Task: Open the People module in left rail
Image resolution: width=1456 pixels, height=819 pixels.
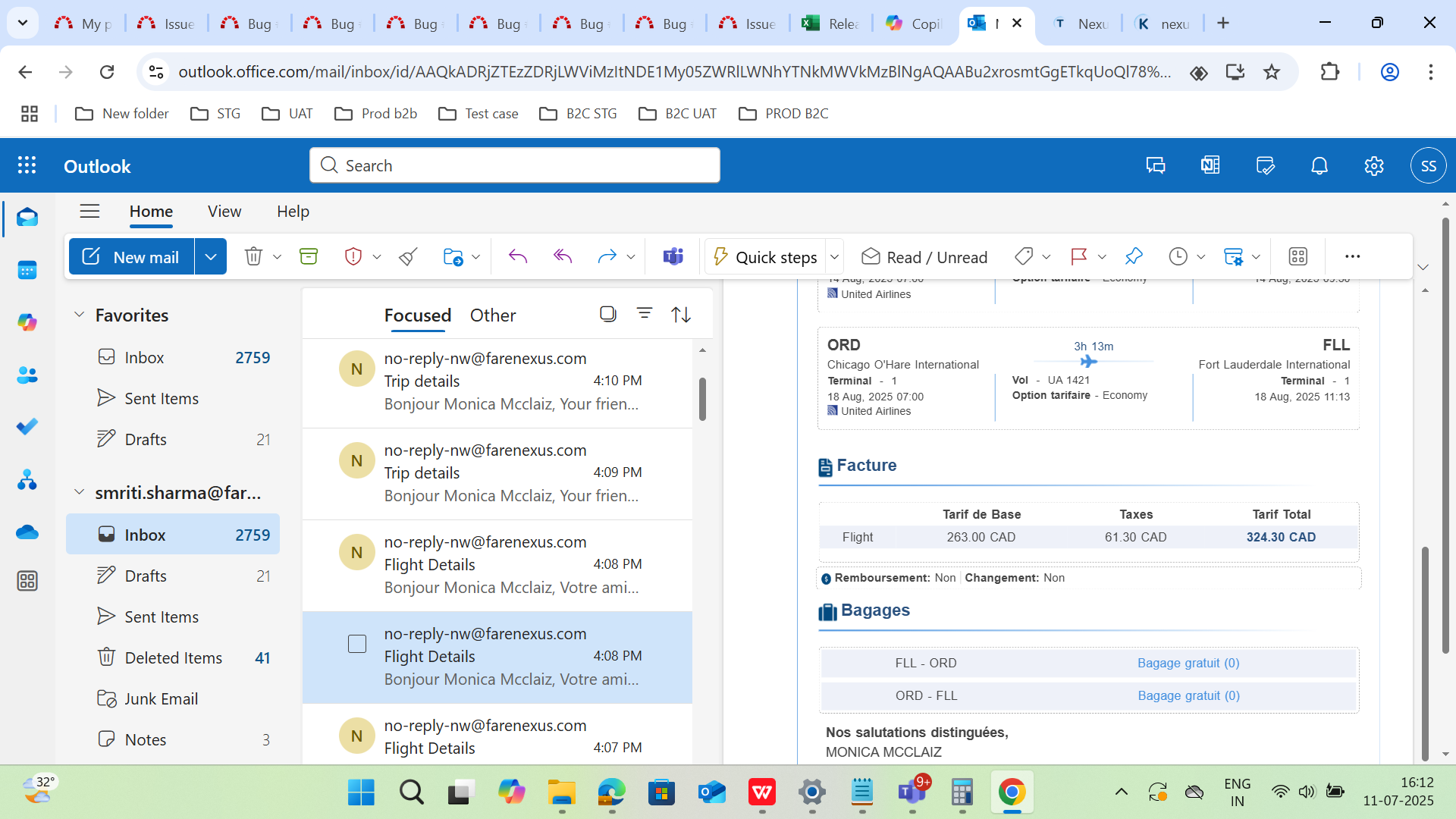Action: (27, 375)
